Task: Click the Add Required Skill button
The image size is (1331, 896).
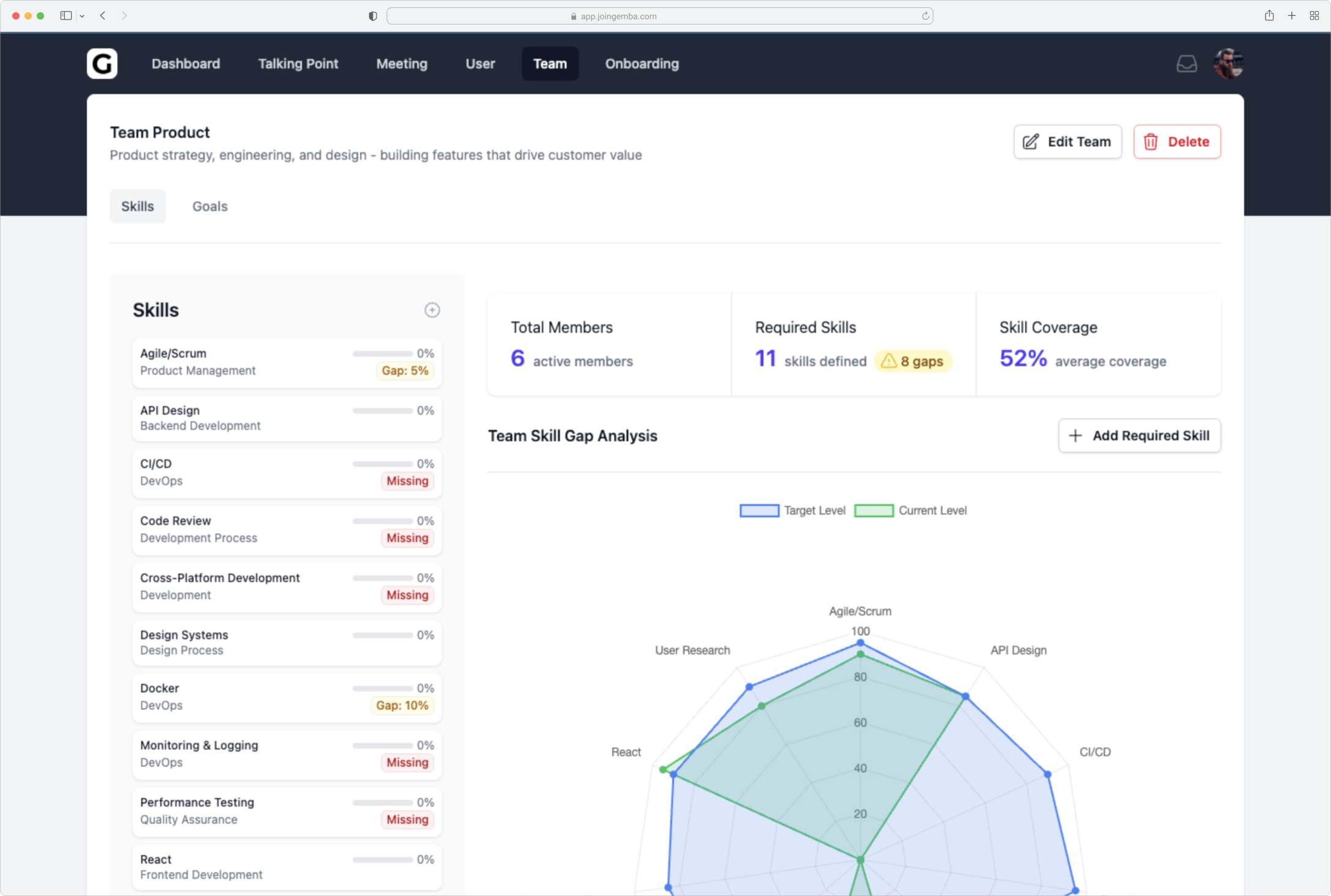Action: click(1139, 436)
